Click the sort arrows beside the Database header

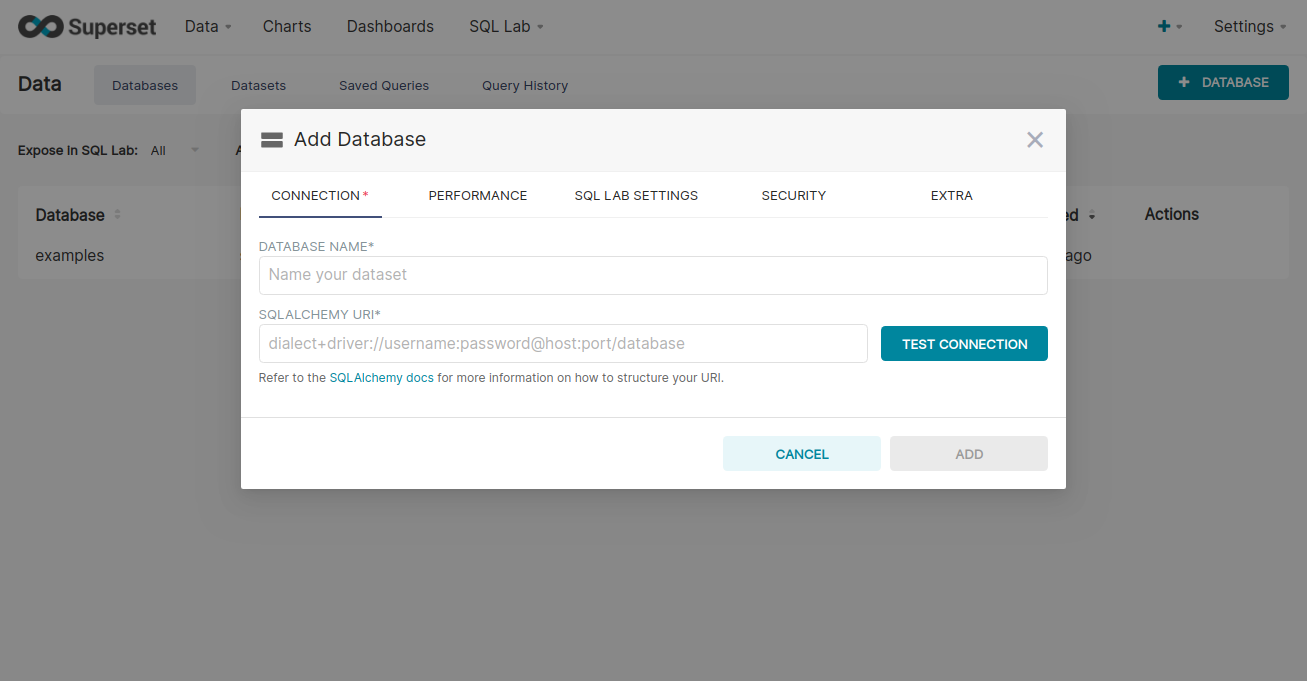click(116, 215)
